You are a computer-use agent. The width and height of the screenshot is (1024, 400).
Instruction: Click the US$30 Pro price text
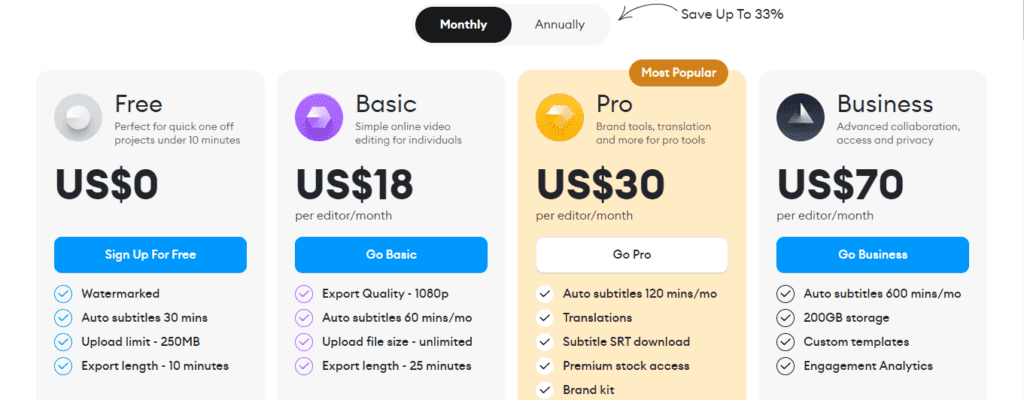pyautogui.click(x=600, y=184)
